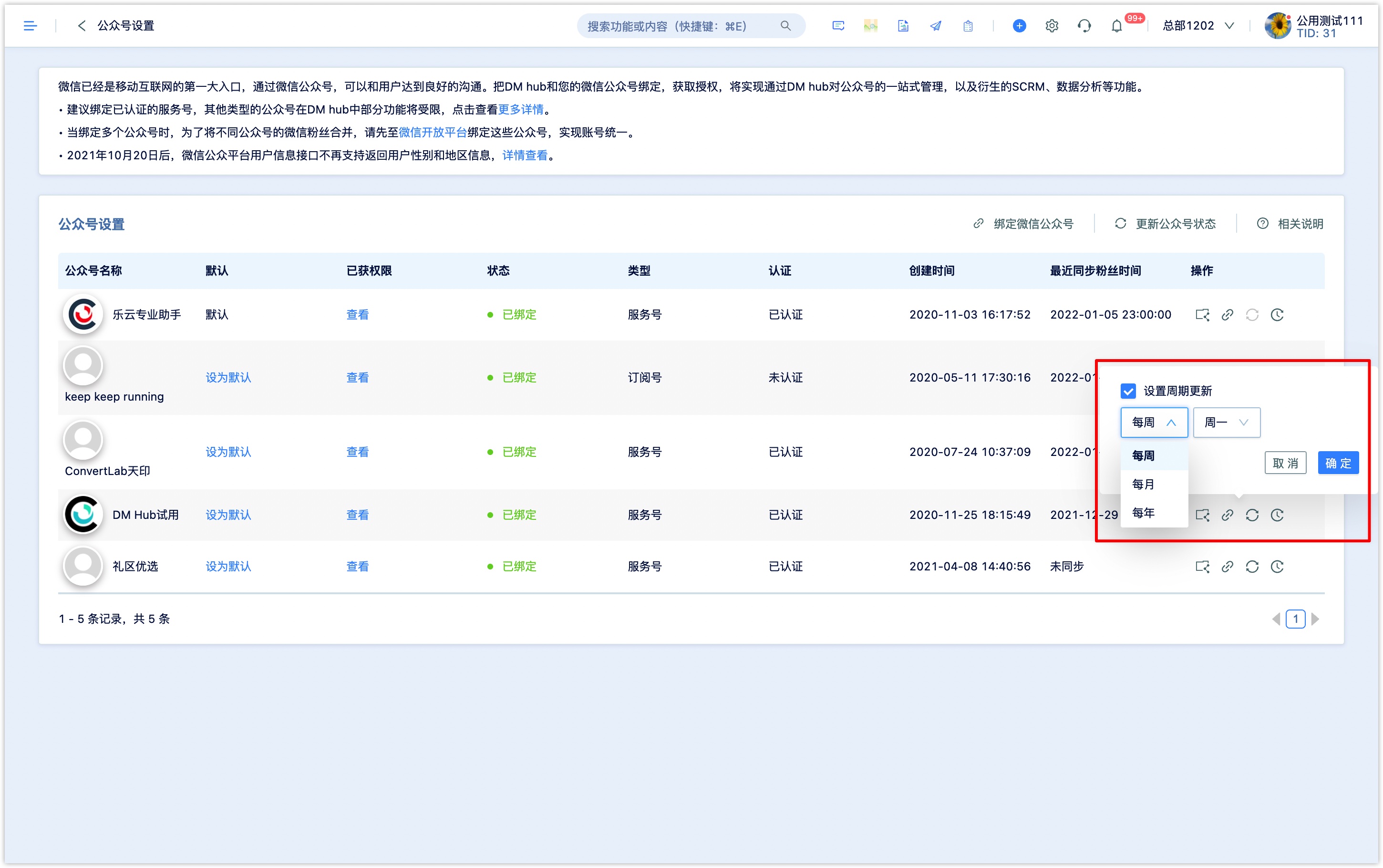Click the menu config icon for DM Hub试用
The height and width of the screenshot is (868, 1383).
tap(1202, 515)
